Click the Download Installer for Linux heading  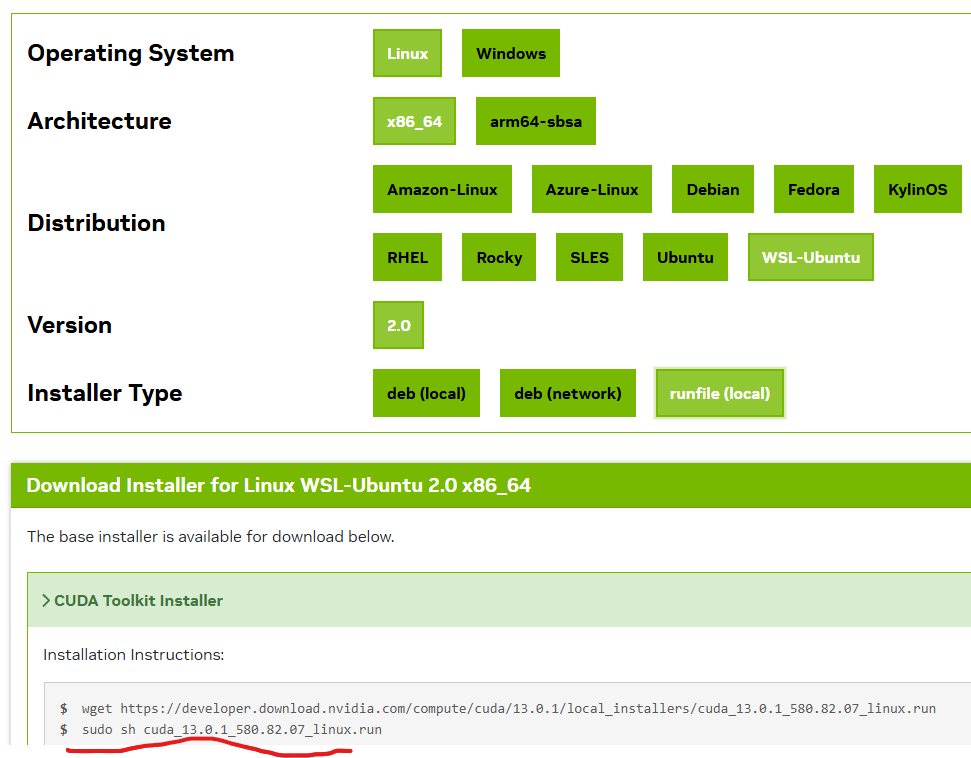pyautogui.click(x=278, y=486)
